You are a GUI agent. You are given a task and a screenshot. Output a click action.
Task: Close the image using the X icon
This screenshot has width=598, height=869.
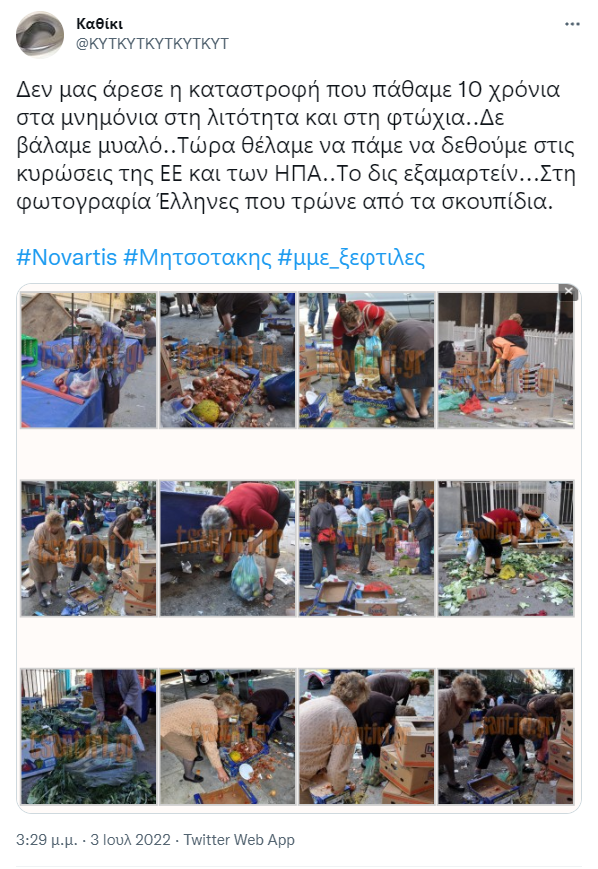click(x=568, y=292)
